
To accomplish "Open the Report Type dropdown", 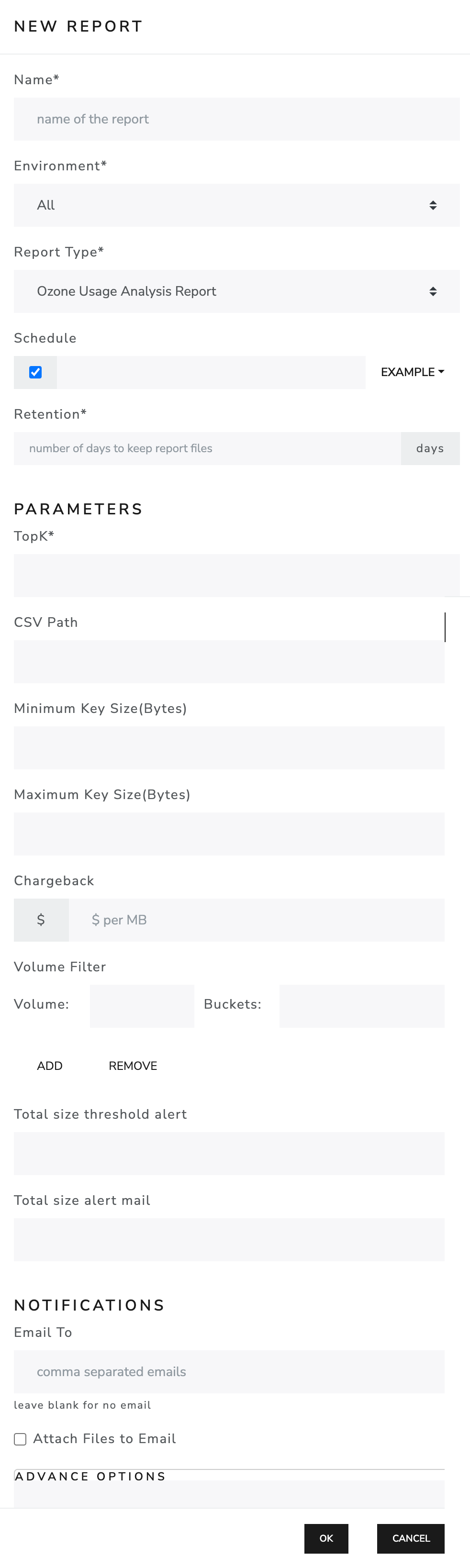I will pyautogui.click(x=236, y=291).
